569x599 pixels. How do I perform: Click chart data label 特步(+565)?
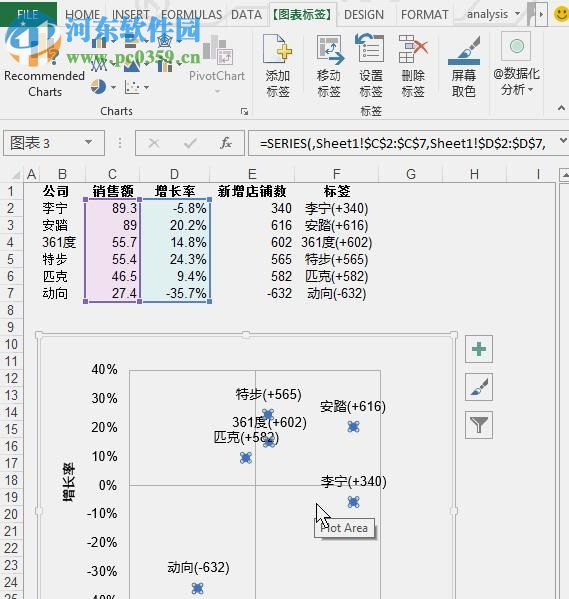(268, 394)
